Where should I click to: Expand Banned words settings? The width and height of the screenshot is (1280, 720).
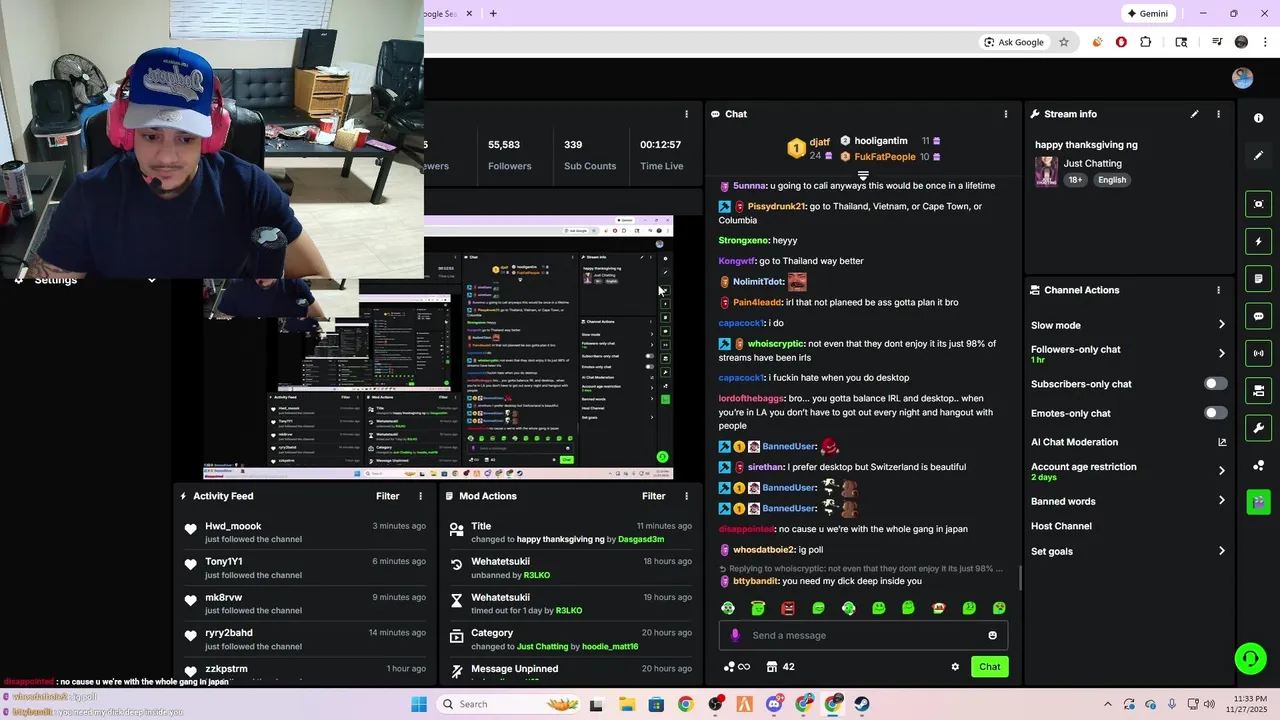tap(1221, 501)
